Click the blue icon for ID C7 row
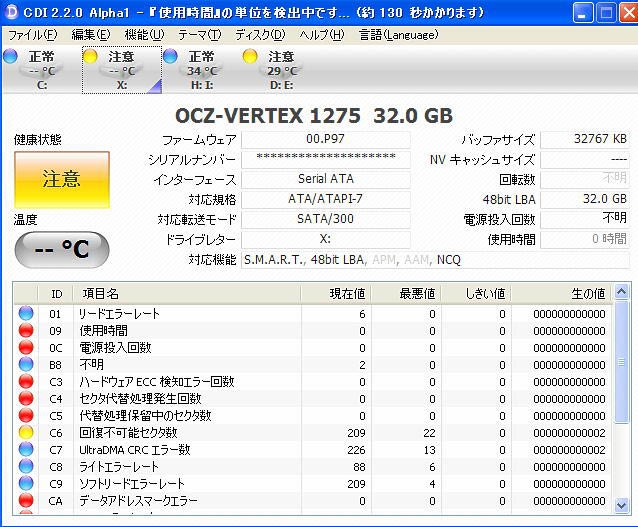Viewport: 638px width, 527px height. (x=26, y=449)
